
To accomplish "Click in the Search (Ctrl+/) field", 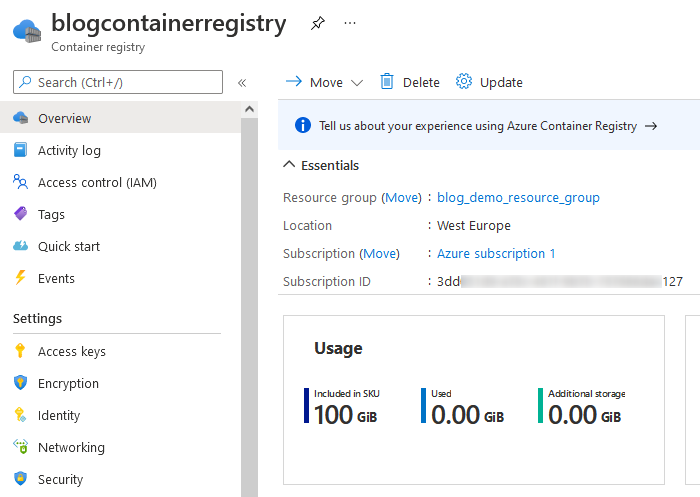I will (x=118, y=82).
